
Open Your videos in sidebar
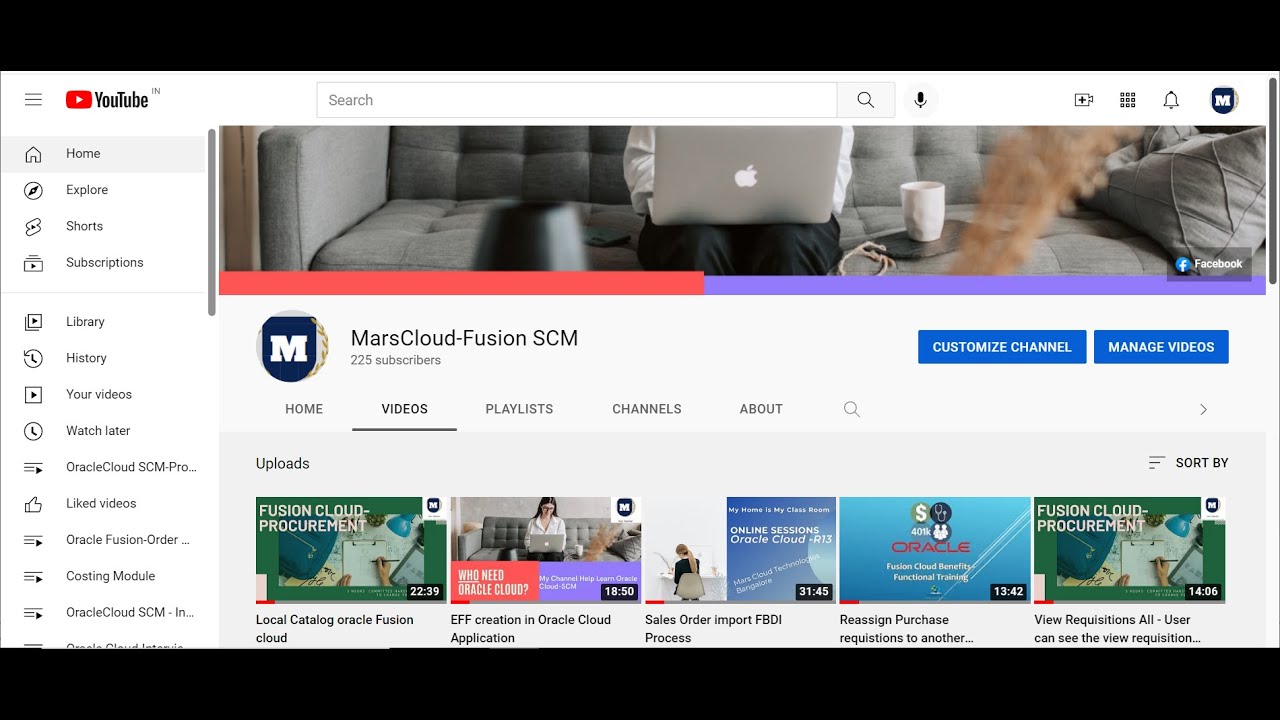pos(104,394)
